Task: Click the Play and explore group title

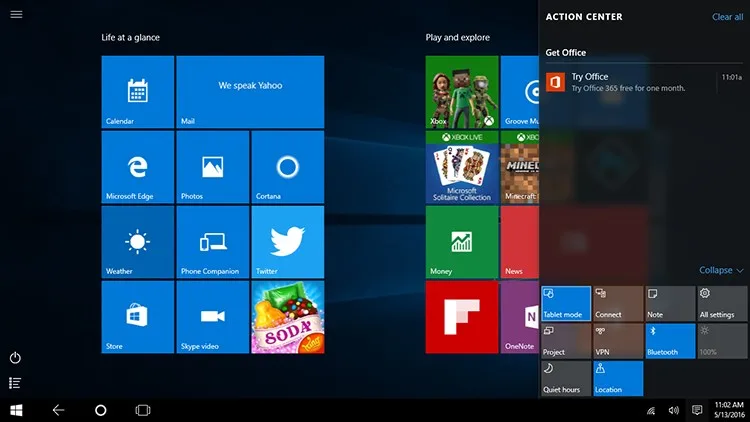Action: click(x=458, y=37)
